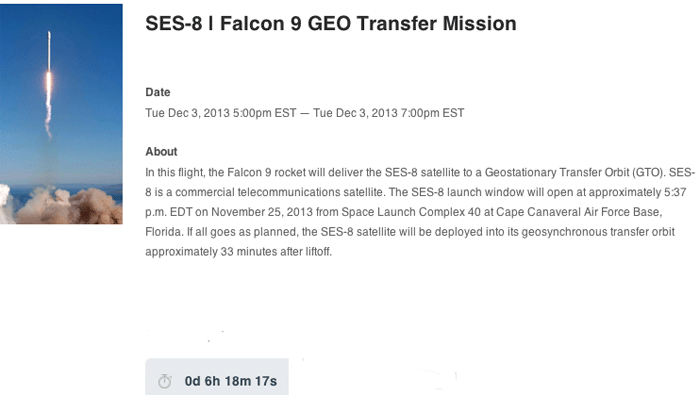Select the start time 5:00pm EST

pos(264,113)
